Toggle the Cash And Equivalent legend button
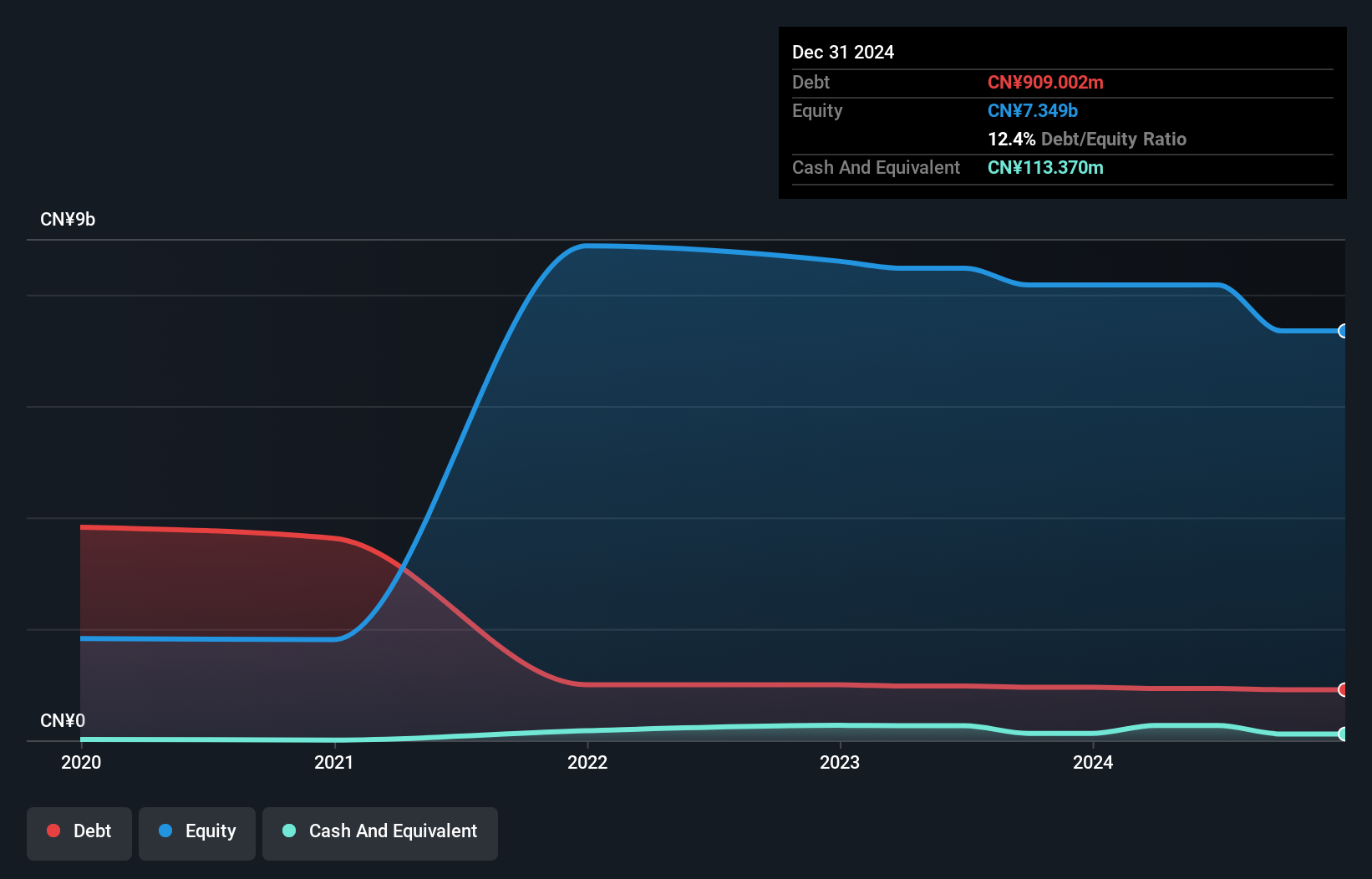The width and height of the screenshot is (1372, 879). [380, 833]
